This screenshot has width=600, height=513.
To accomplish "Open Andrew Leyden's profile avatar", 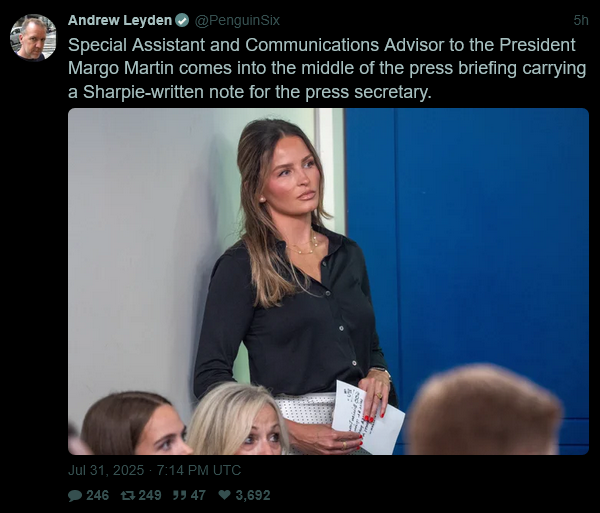I will click(33, 37).
